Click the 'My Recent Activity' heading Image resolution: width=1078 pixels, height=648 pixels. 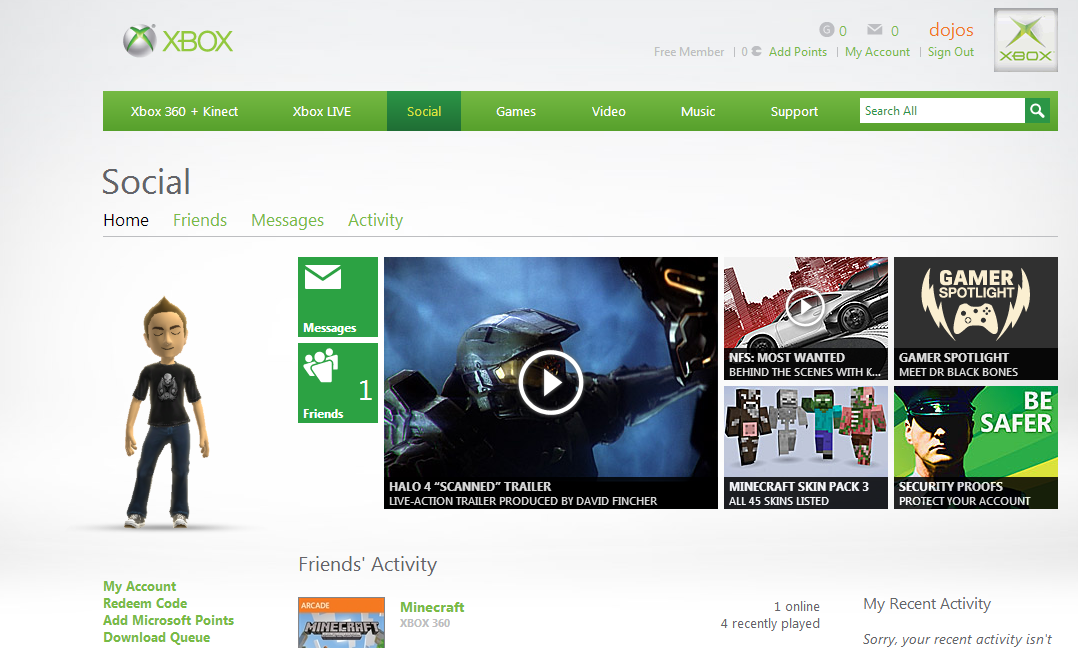[927, 604]
